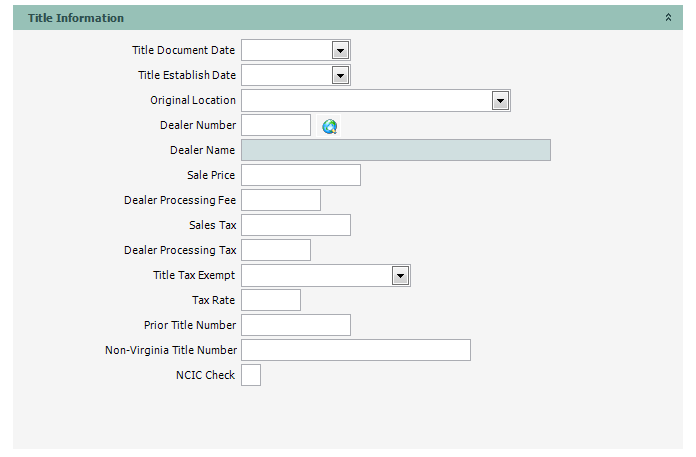696x457 pixels.
Task: Open the Title Establish Date dropdown
Action: [x=340, y=75]
